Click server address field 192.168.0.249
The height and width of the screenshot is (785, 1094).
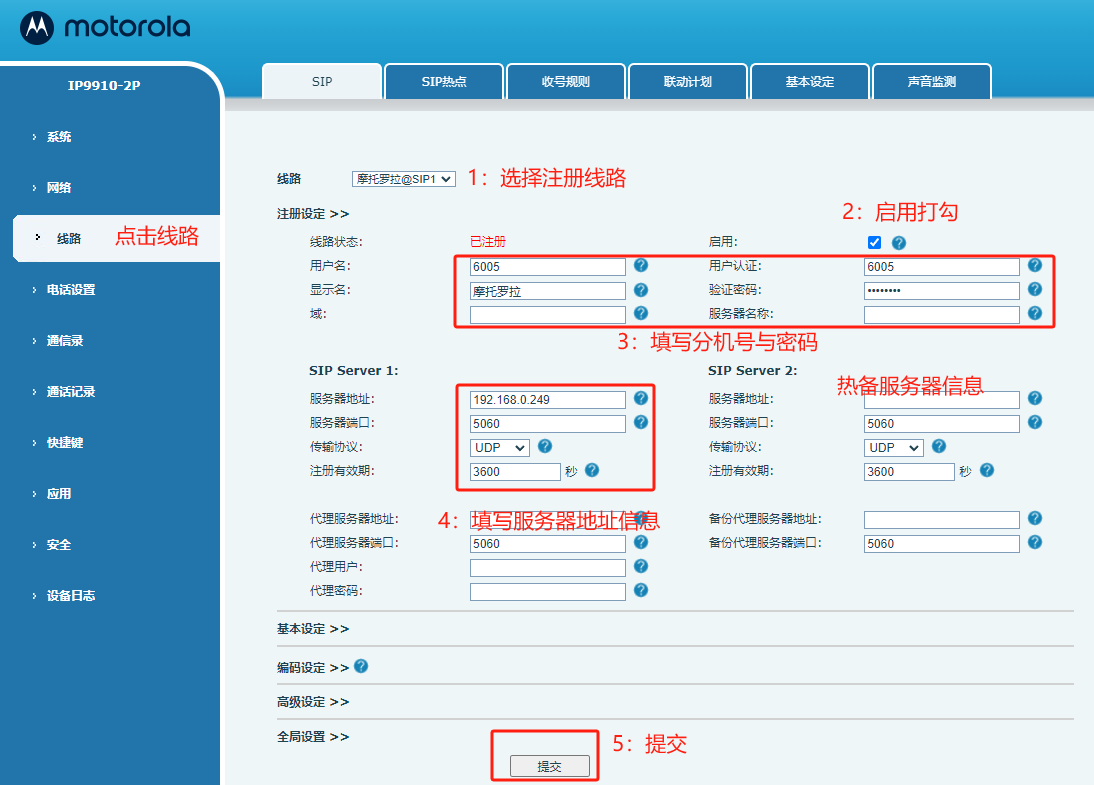(548, 400)
